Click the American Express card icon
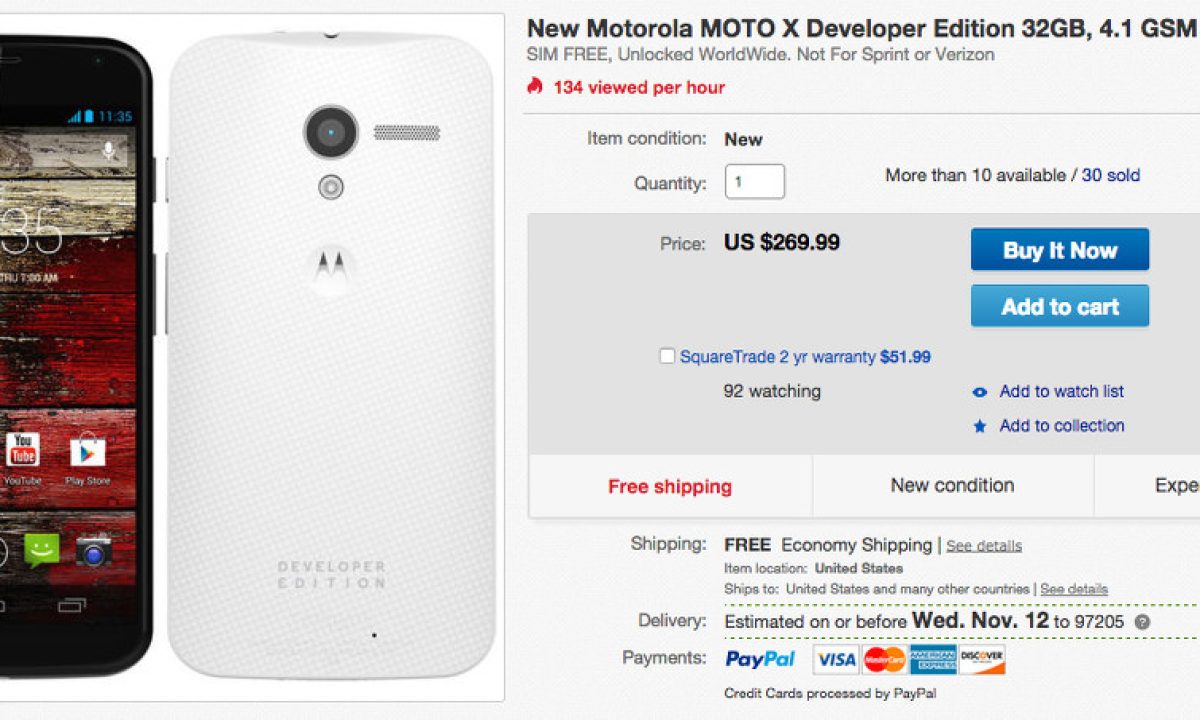 [x=933, y=659]
